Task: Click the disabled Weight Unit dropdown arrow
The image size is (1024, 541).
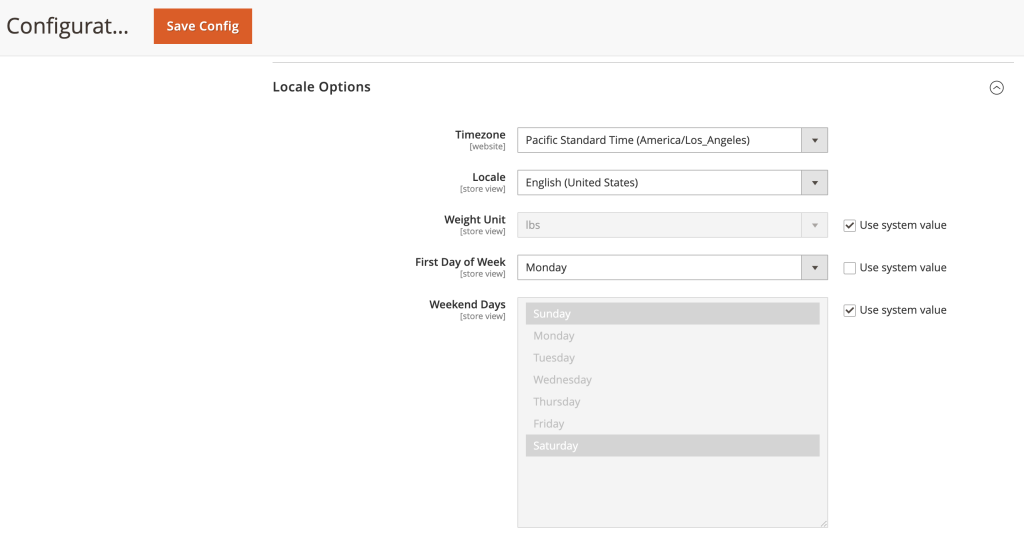Action: coord(814,225)
